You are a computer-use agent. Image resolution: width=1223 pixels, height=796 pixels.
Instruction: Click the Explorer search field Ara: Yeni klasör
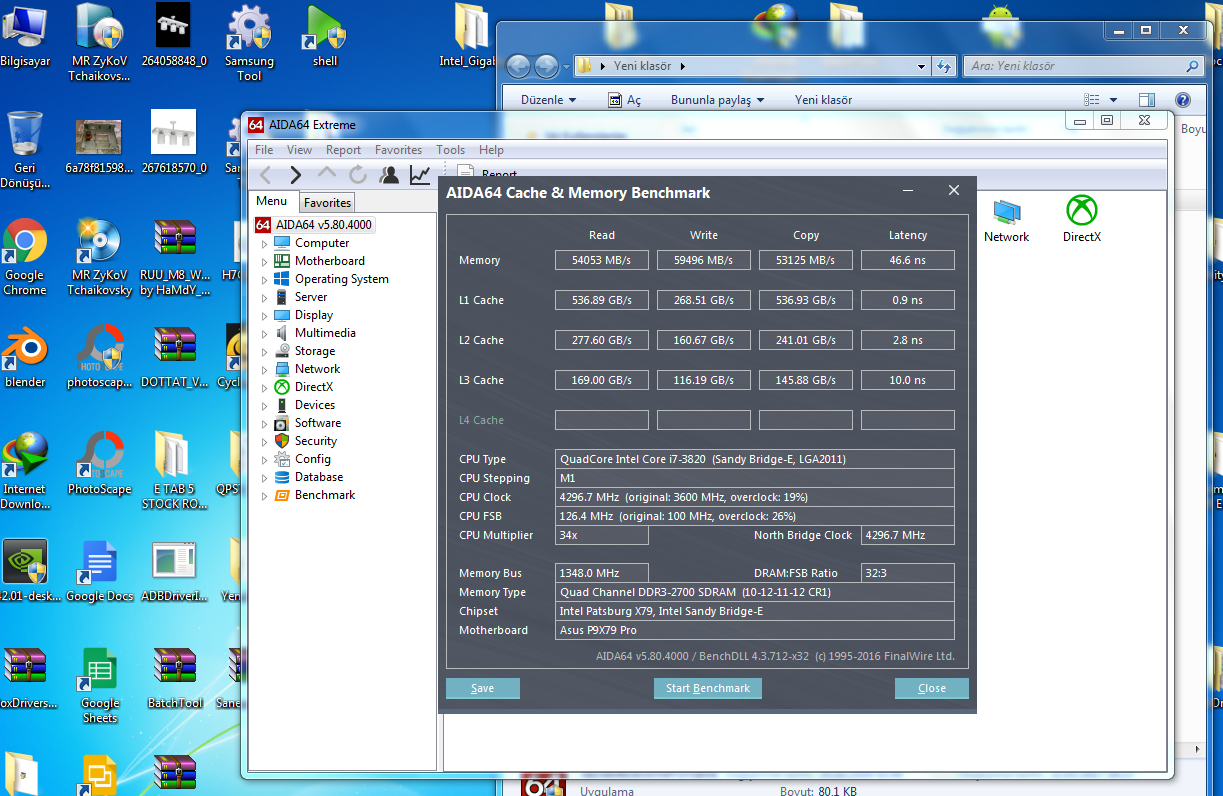pos(1082,66)
